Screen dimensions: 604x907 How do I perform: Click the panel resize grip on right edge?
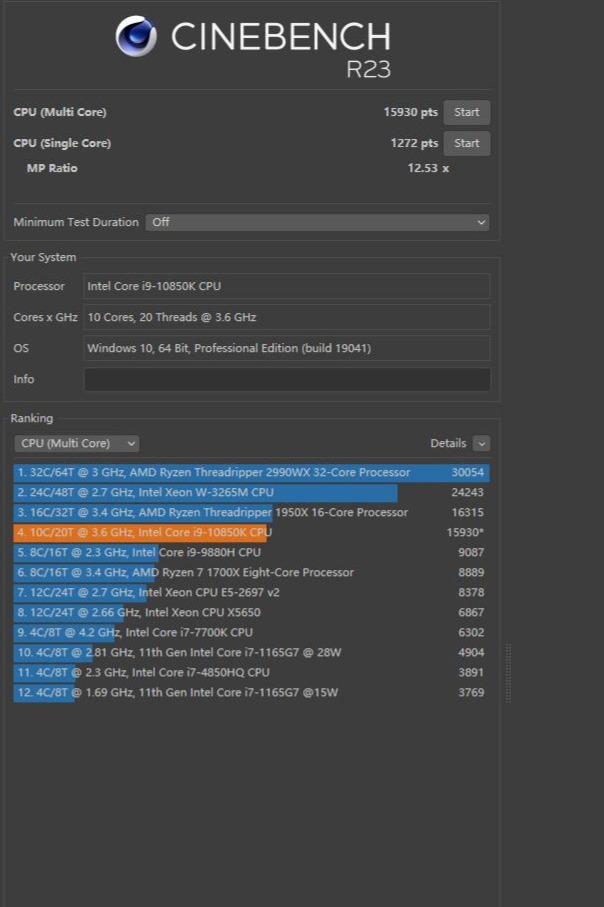[x=508, y=672]
